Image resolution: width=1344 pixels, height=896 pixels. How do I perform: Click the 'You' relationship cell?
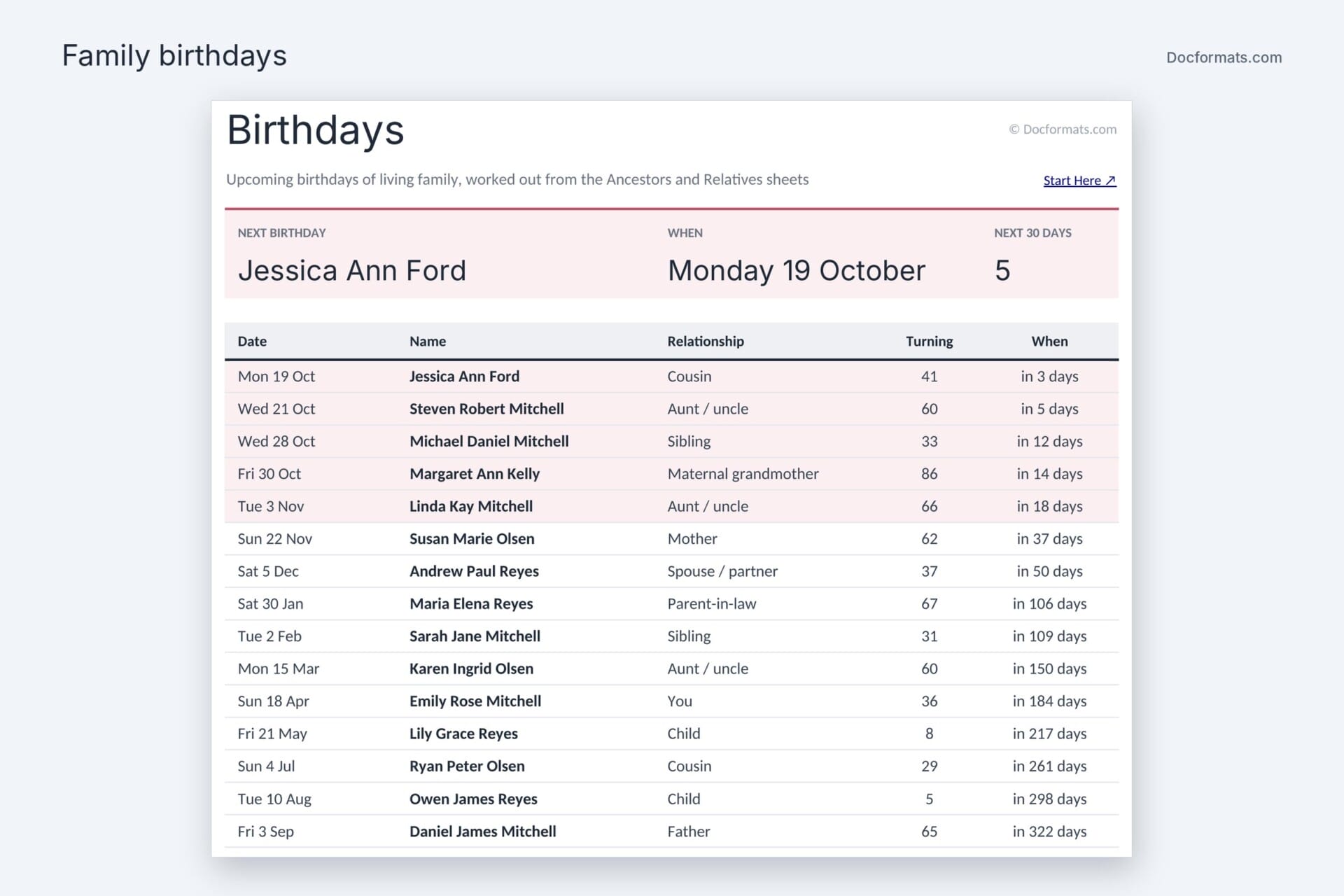680,701
